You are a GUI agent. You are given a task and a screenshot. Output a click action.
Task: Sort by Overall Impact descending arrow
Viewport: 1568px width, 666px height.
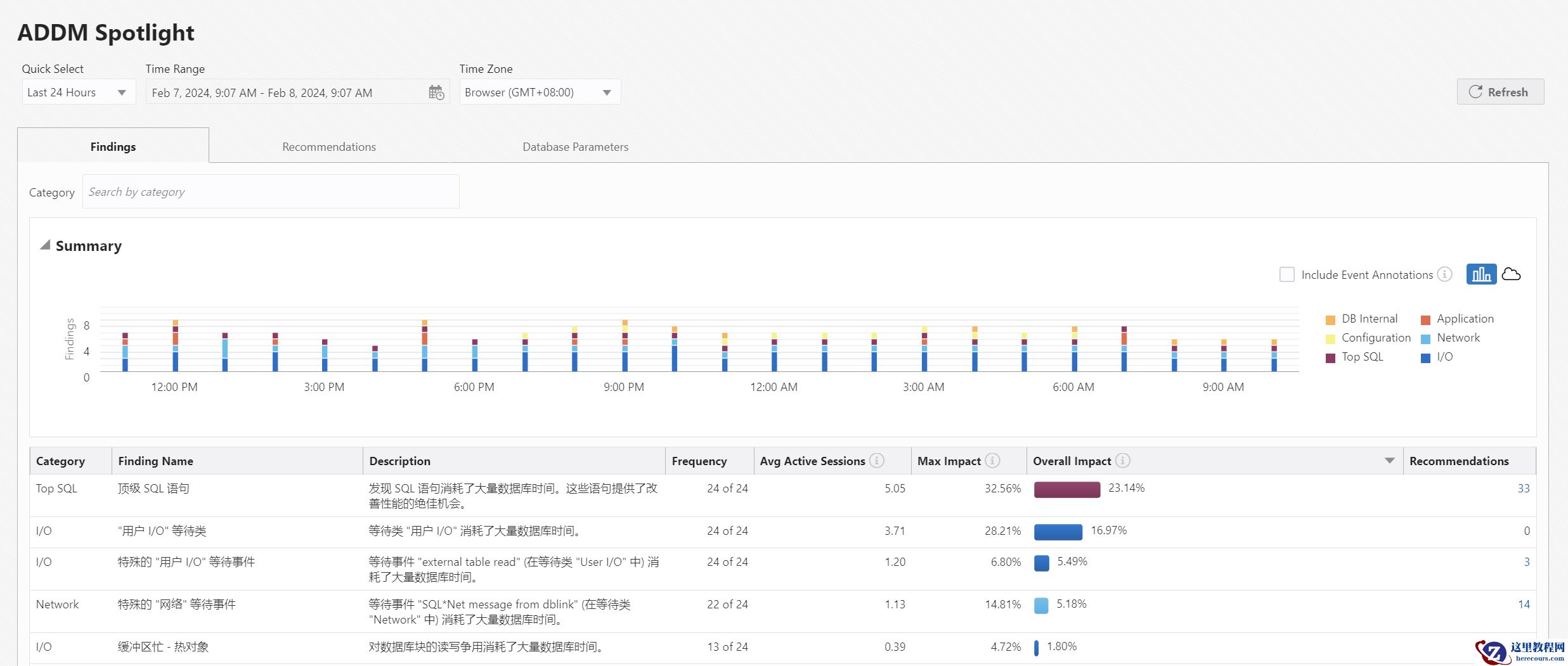pyautogui.click(x=1389, y=461)
